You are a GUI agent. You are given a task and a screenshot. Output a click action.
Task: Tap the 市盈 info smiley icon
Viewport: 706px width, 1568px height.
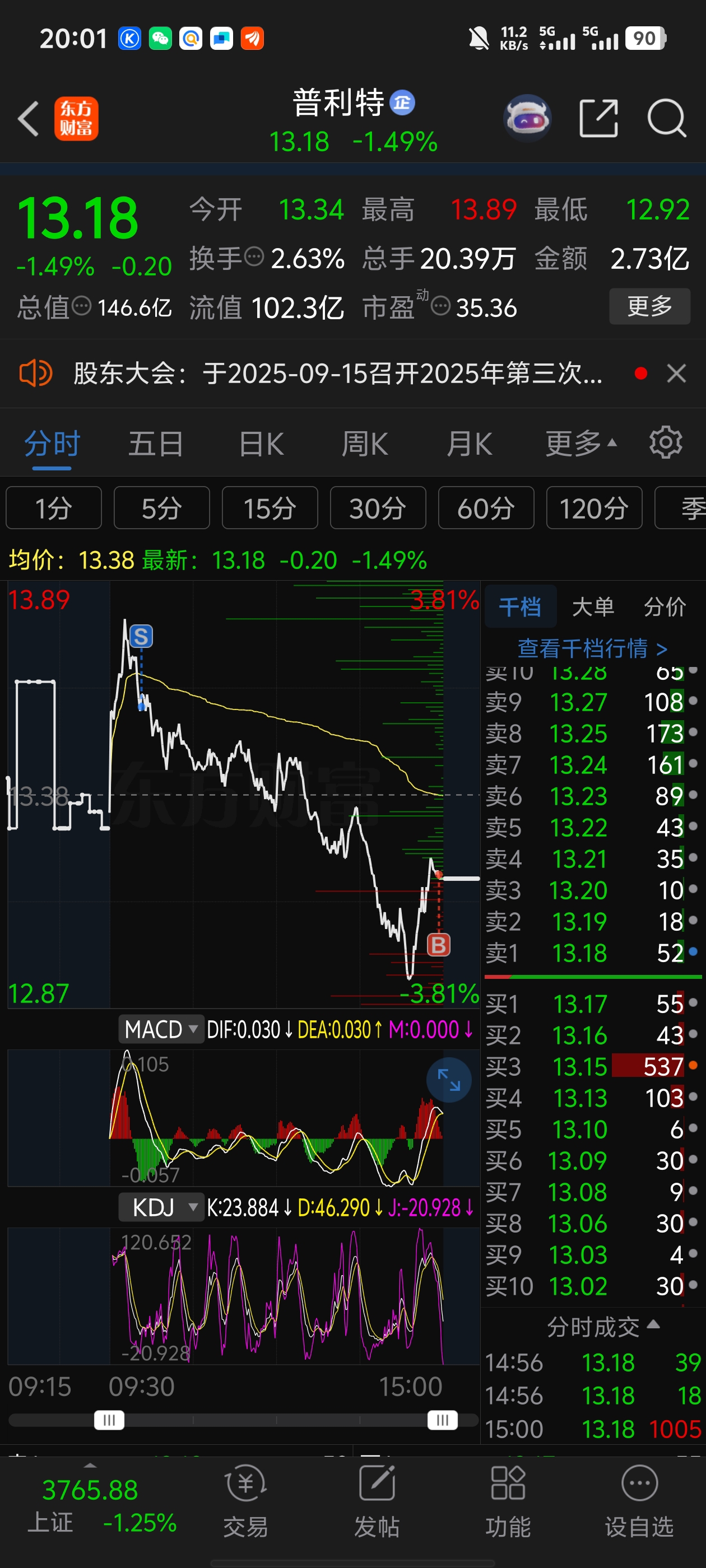pos(440,306)
